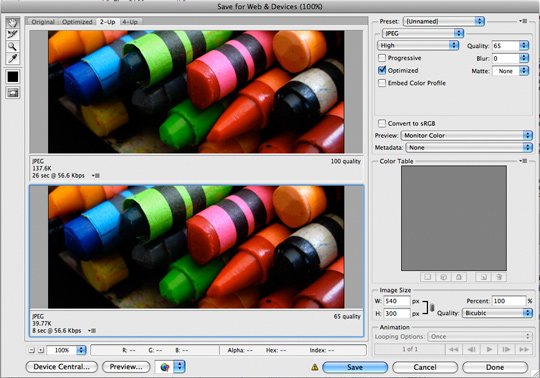540x378 pixels.
Task: Click the Preview button
Action: click(126, 367)
